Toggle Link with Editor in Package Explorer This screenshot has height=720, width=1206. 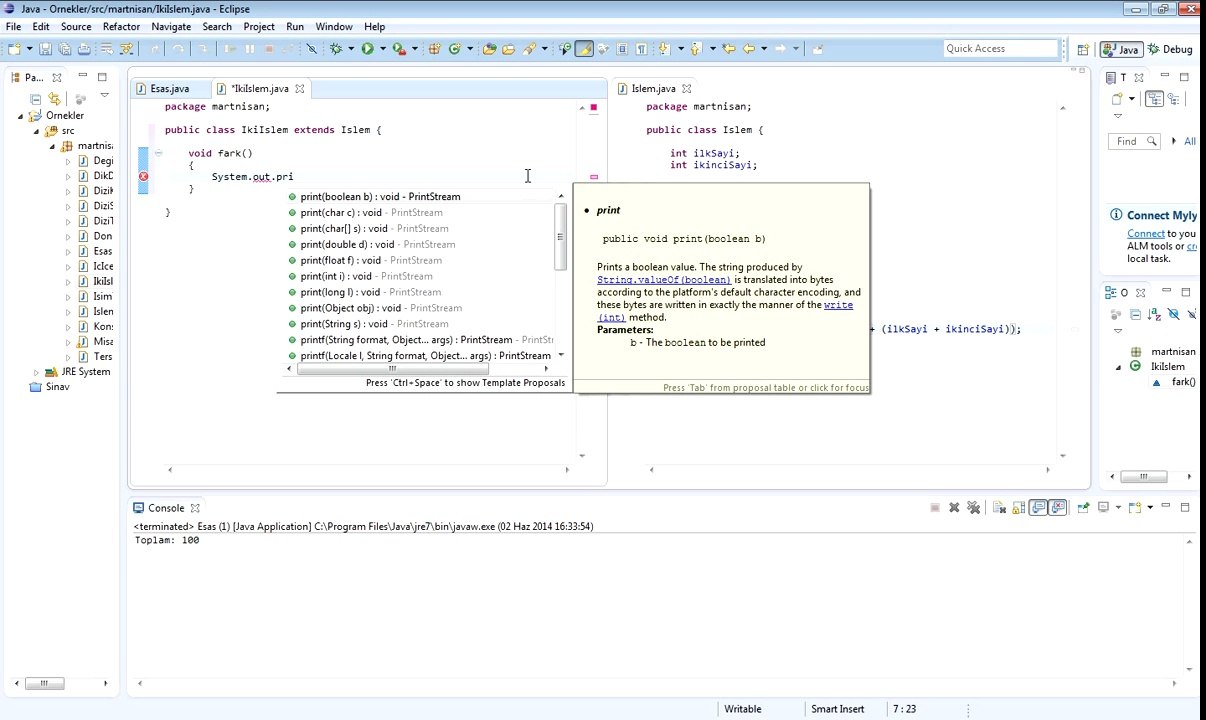coord(54,99)
